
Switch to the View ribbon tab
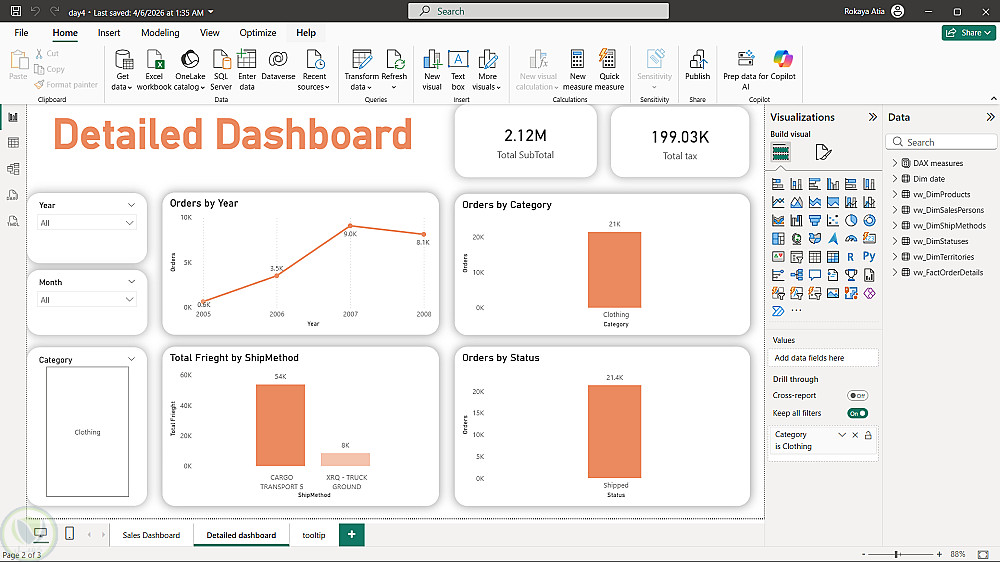coord(209,33)
